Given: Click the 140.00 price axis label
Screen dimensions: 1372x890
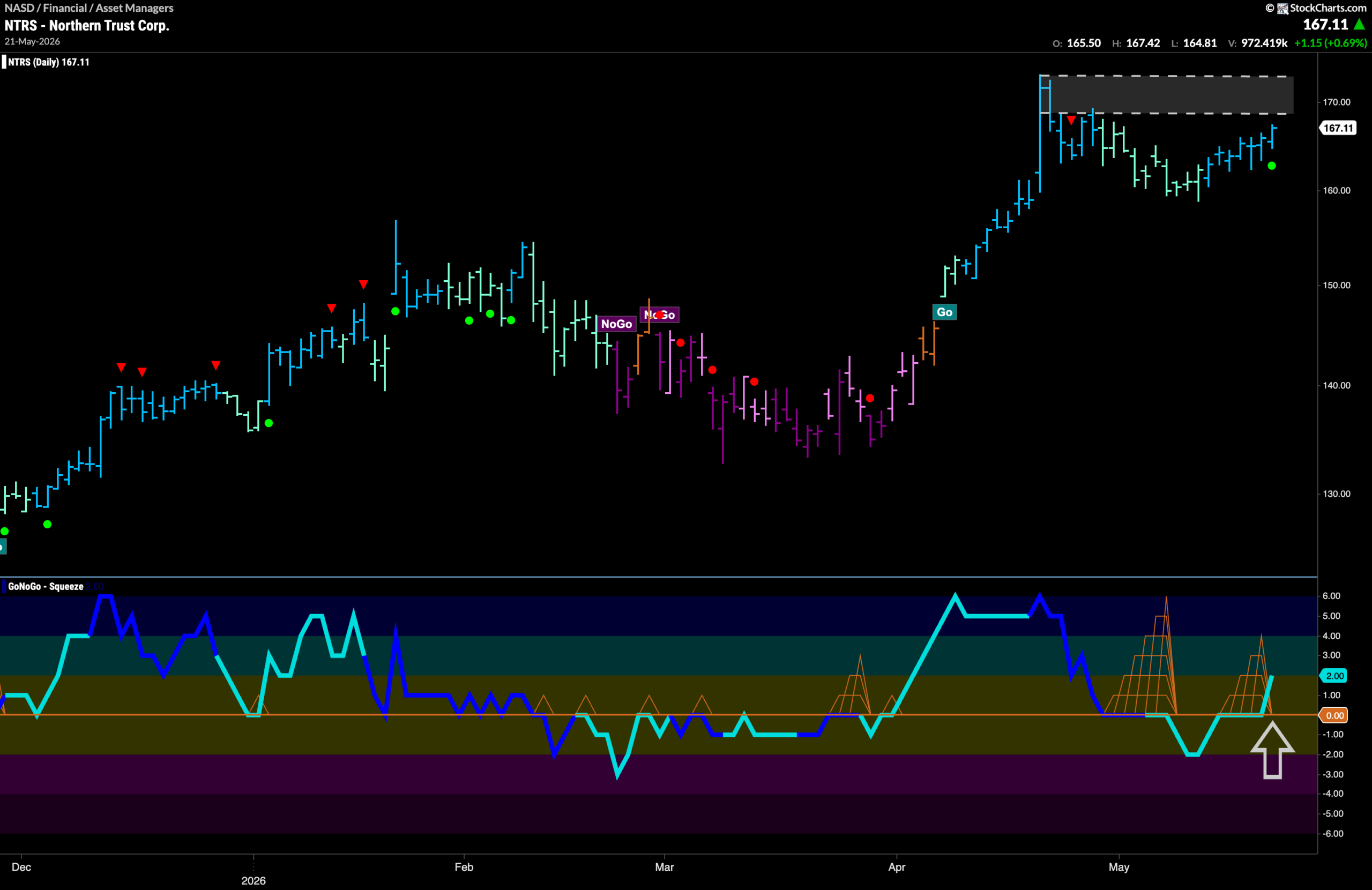Looking at the screenshot, I should click(x=1336, y=385).
